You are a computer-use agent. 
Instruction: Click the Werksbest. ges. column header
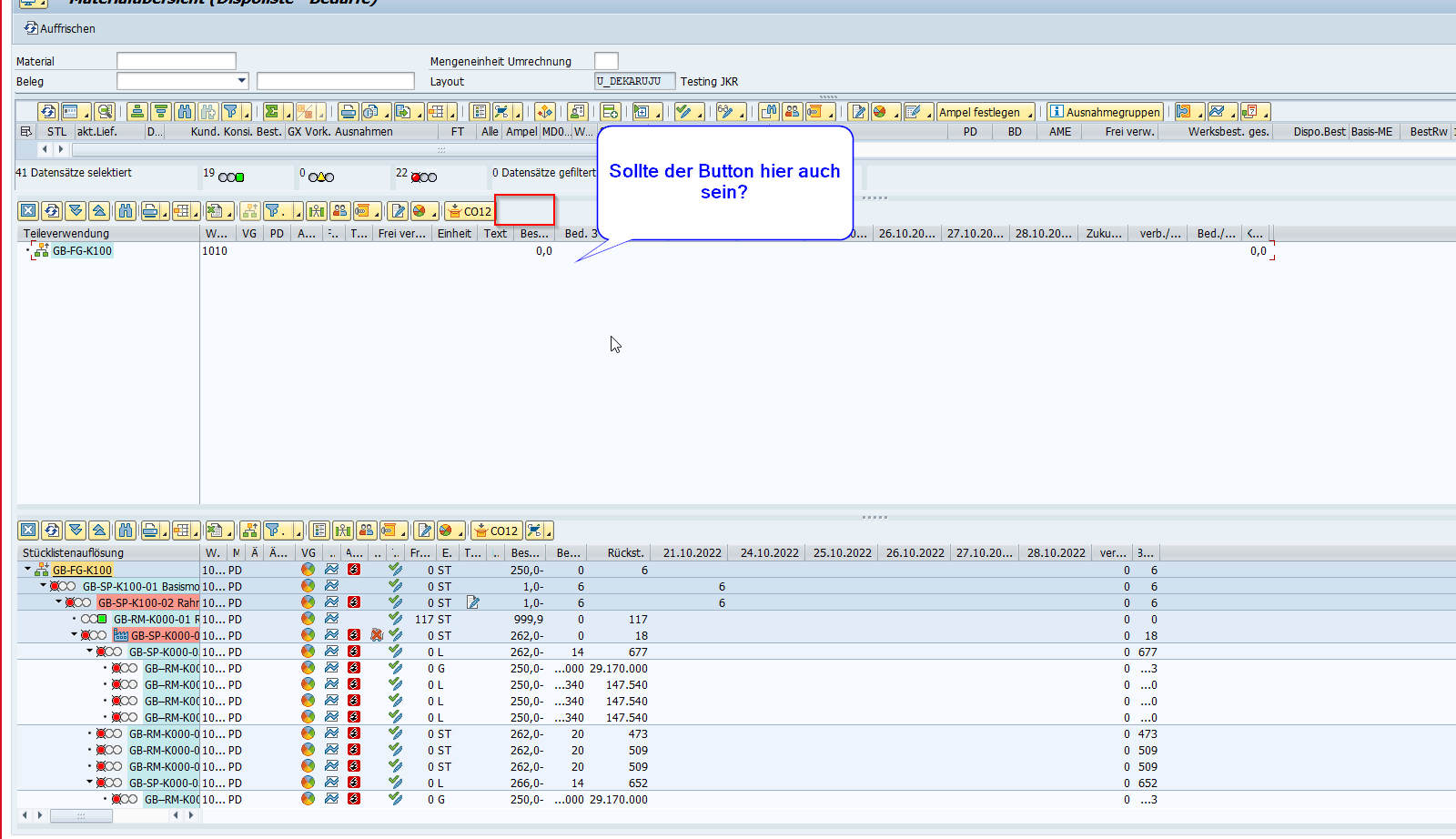[1228, 132]
